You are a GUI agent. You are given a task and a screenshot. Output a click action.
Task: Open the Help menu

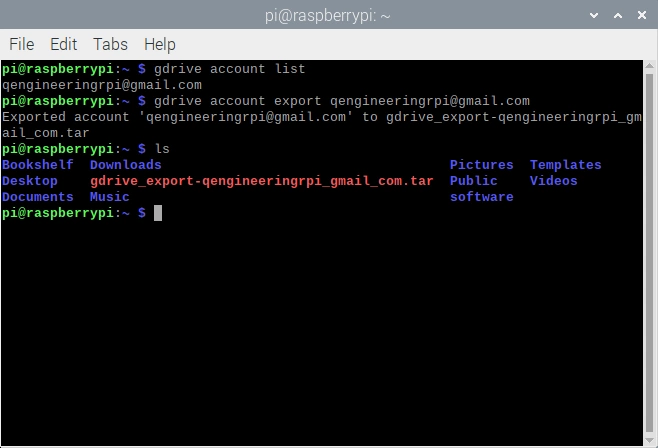click(159, 44)
